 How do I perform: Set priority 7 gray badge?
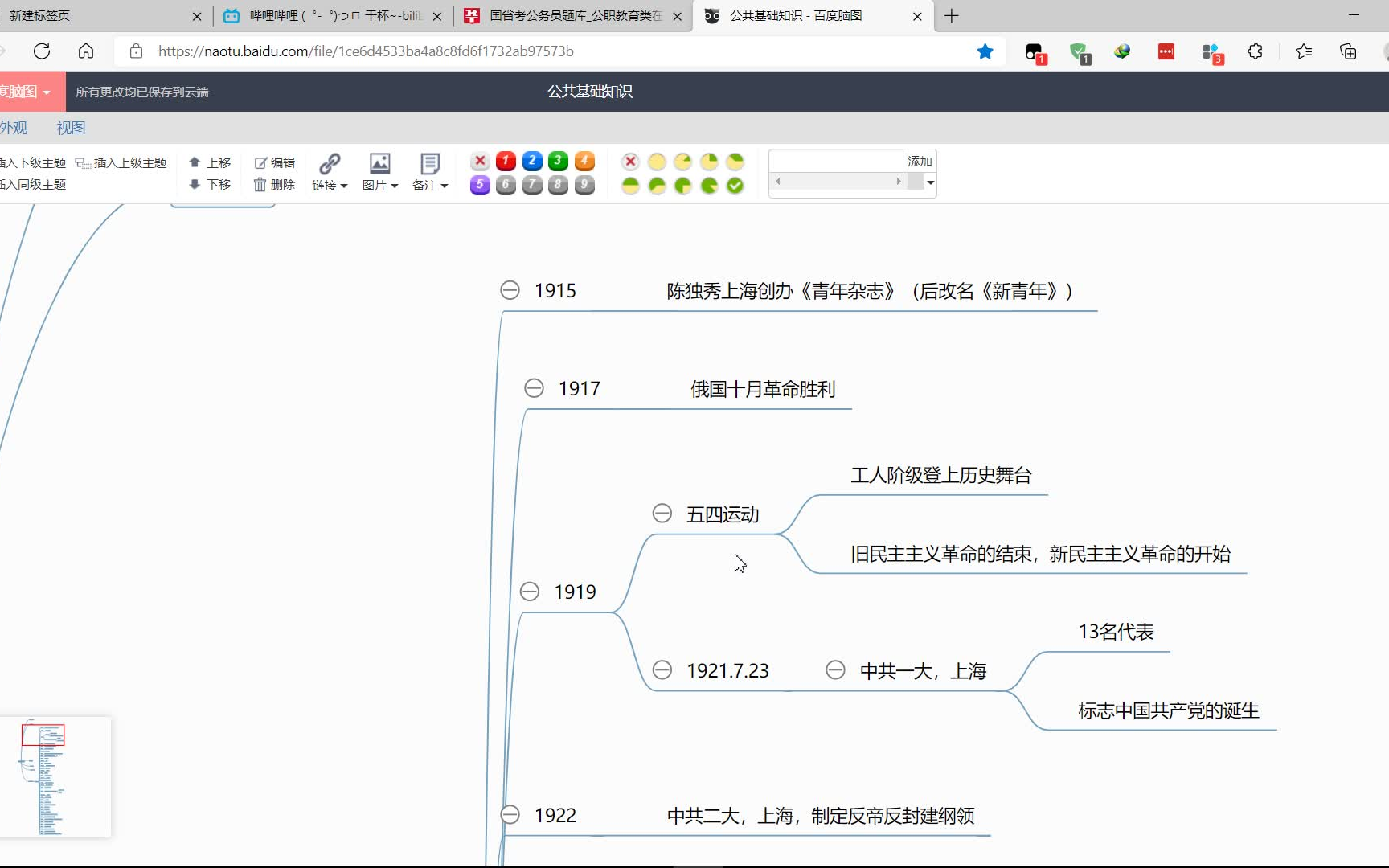click(x=532, y=185)
